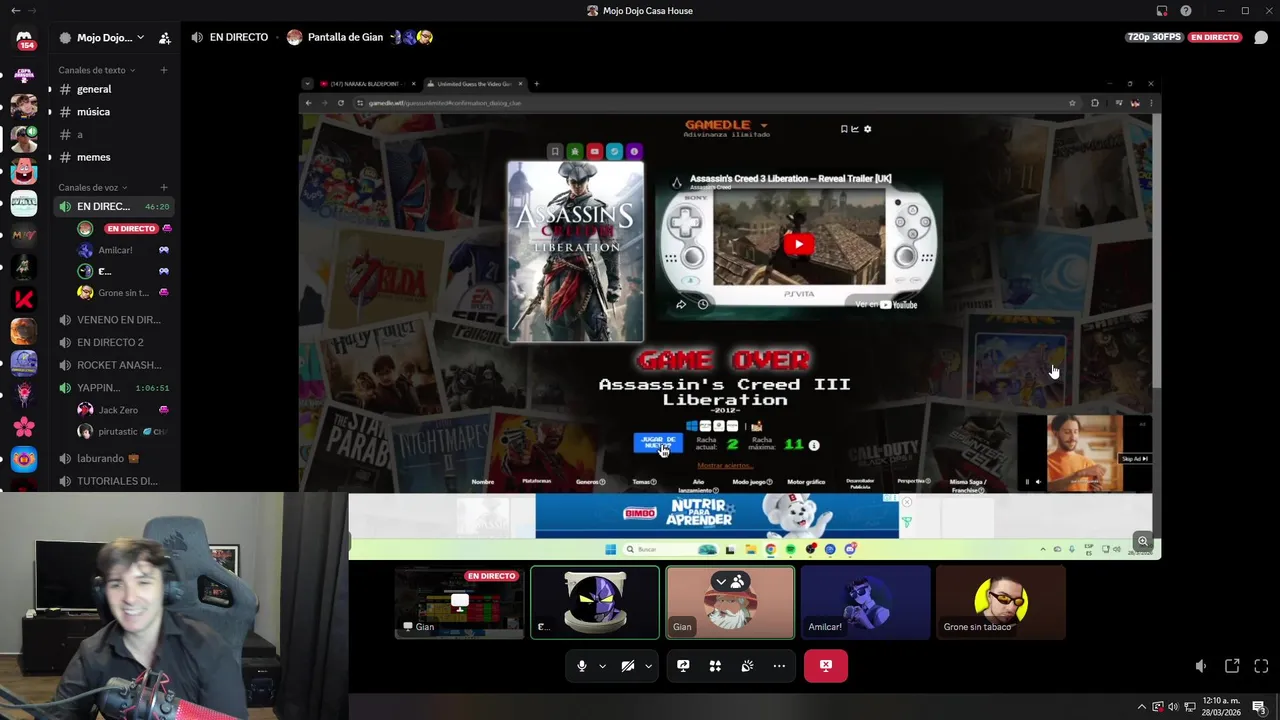The image size is (1280, 720).
Task: Open Discord direct messages home icon
Action: (24, 38)
